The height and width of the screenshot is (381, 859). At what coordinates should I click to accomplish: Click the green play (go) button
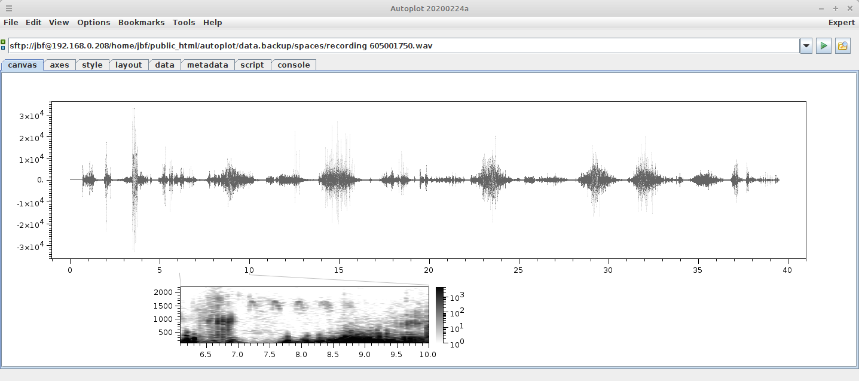[x=823, y=46]
